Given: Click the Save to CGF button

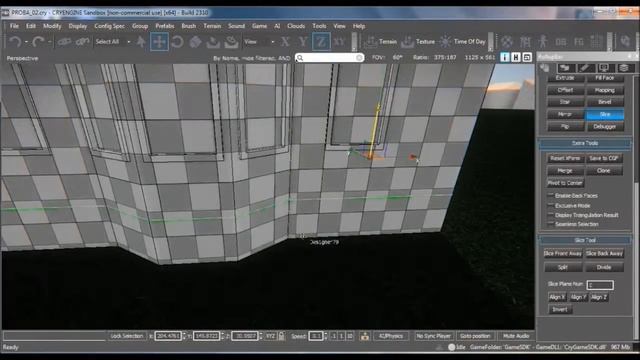Looking at the screenshot, I should (x=604, y=158).
